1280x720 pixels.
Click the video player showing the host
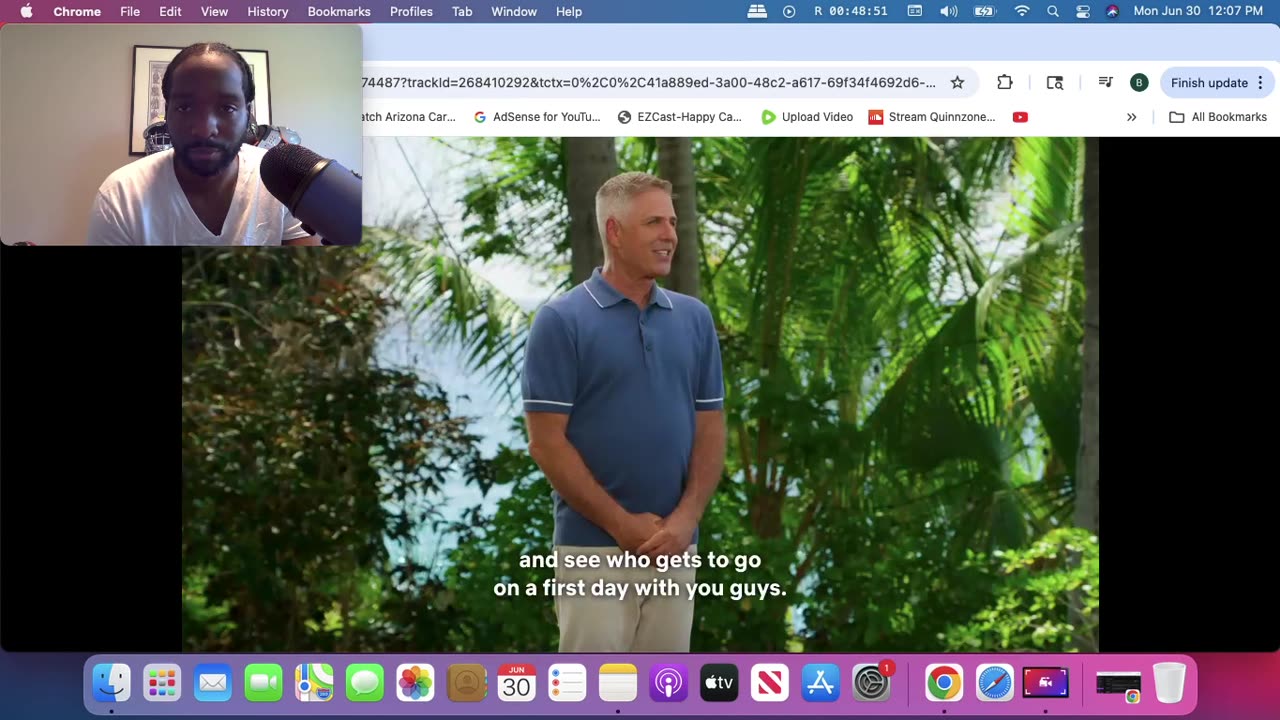pyautogui.click(x=640, y=394)
